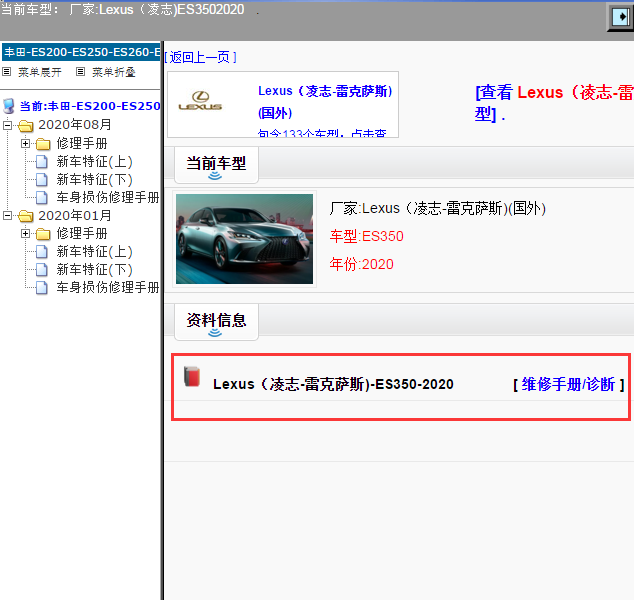
Task: Select the 当前车型 tab header
Action: [216, 165]
